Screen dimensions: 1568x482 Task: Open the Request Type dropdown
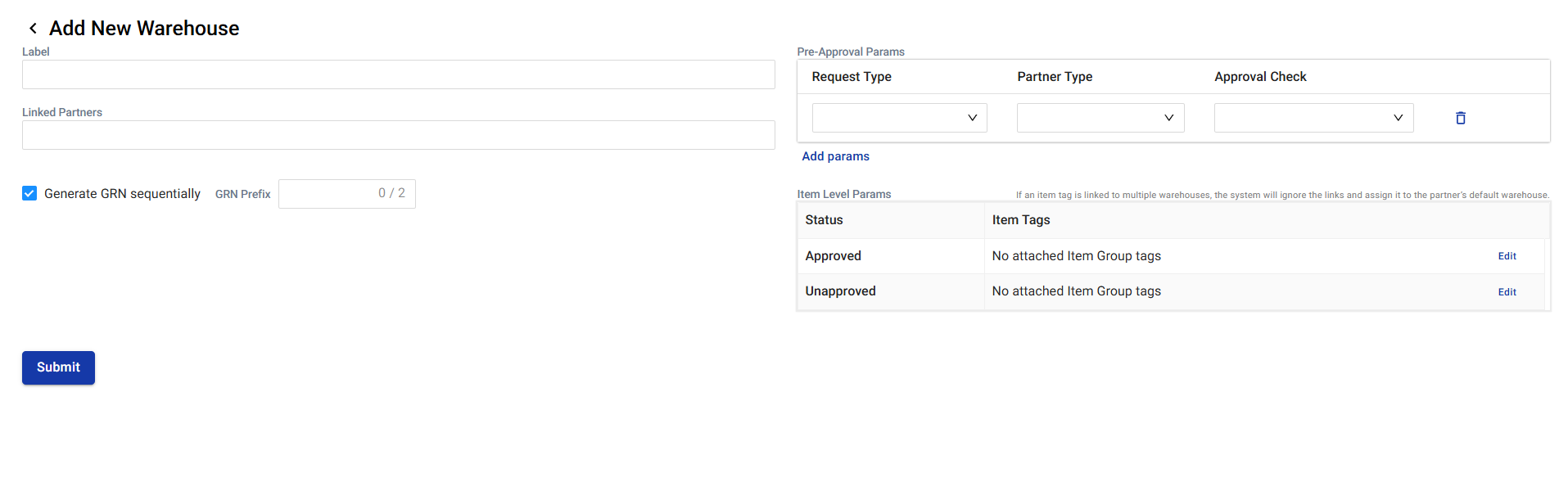898,118
